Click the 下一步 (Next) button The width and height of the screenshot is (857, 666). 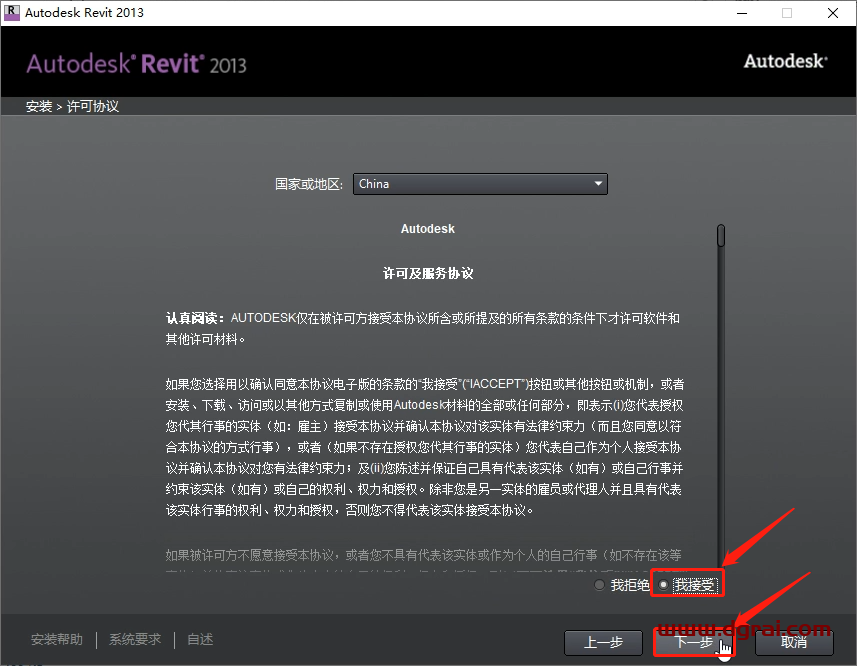(694, 642)
